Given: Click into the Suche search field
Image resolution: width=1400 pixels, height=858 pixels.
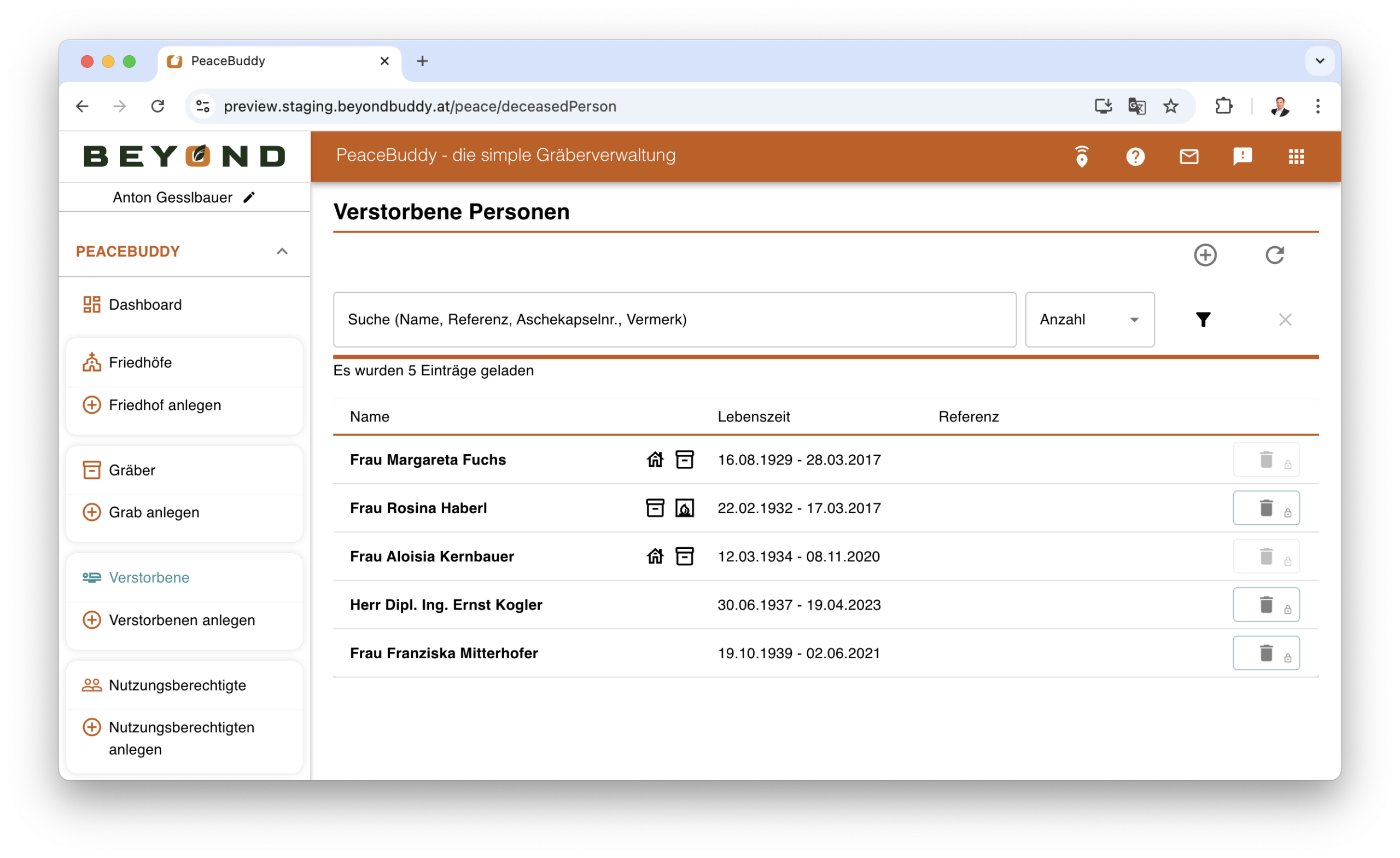Looking at the screenshot, I should pyautogui.click(x=674, y=320).
